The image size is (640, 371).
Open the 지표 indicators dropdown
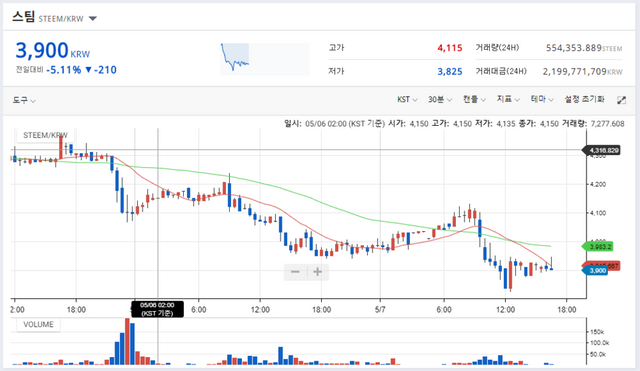[508, 99]
